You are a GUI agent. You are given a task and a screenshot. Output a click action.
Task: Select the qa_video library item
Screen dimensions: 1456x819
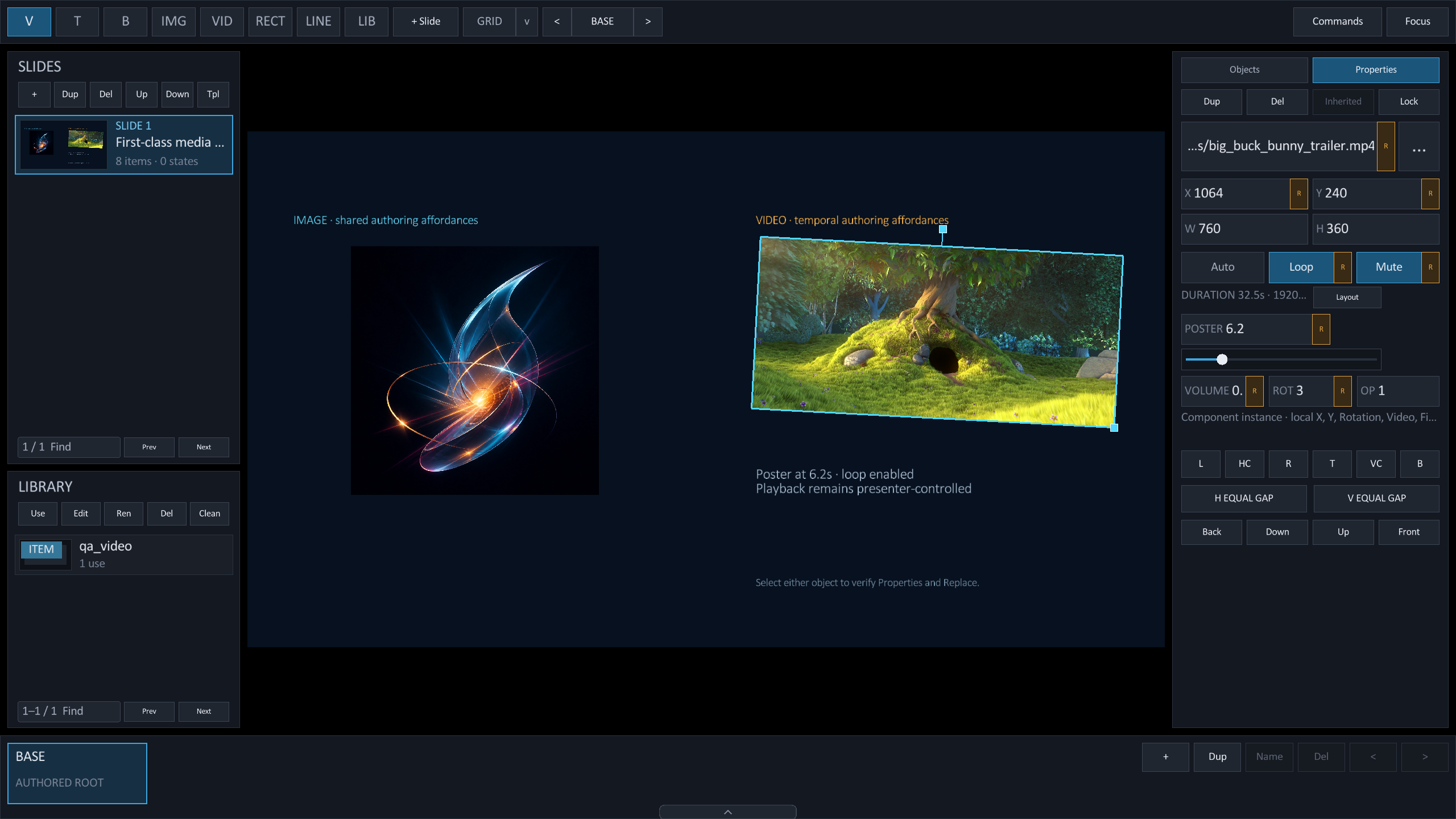[124, 555]
